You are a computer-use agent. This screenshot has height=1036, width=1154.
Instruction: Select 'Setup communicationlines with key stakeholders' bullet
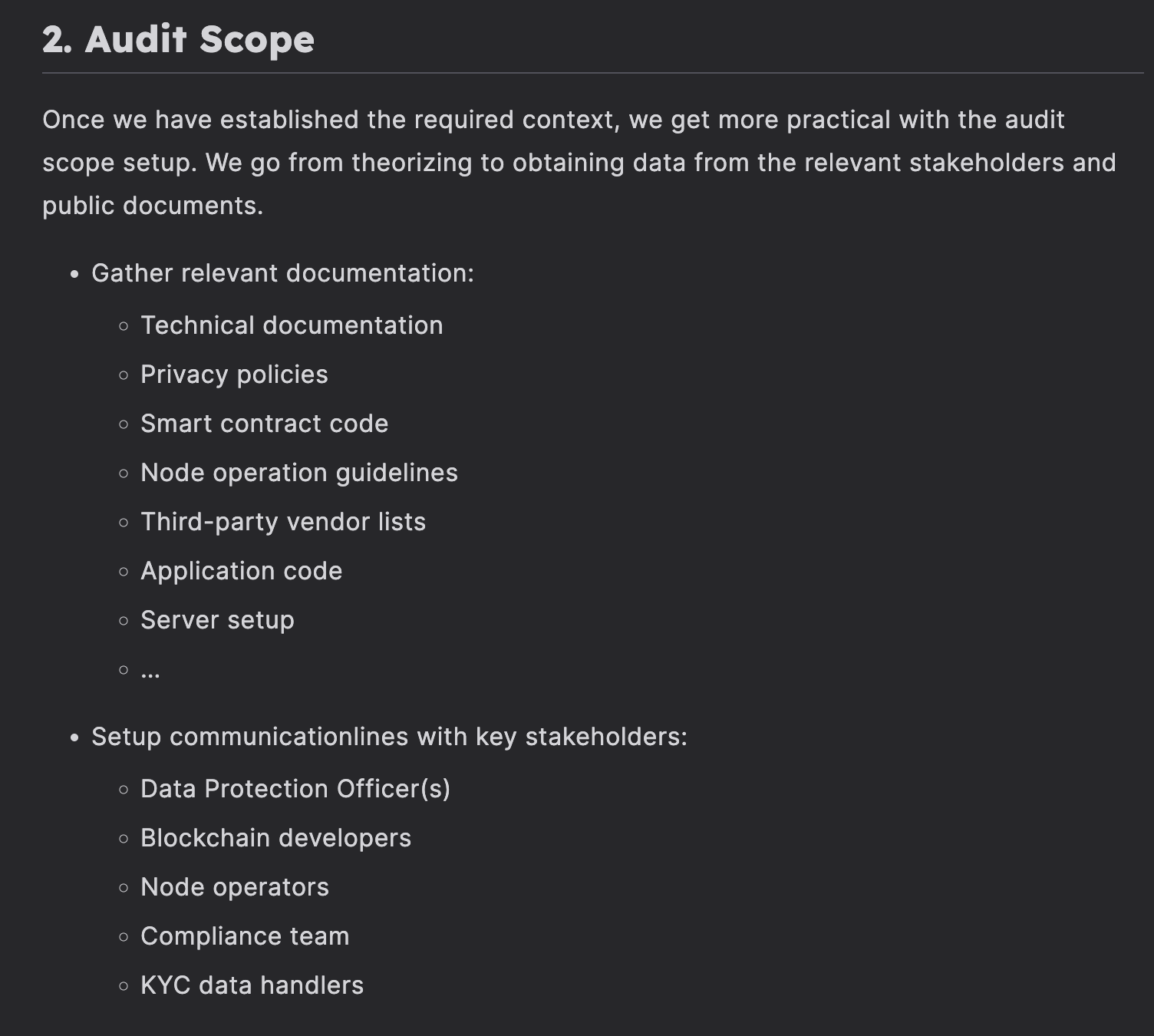coord(389,737)
